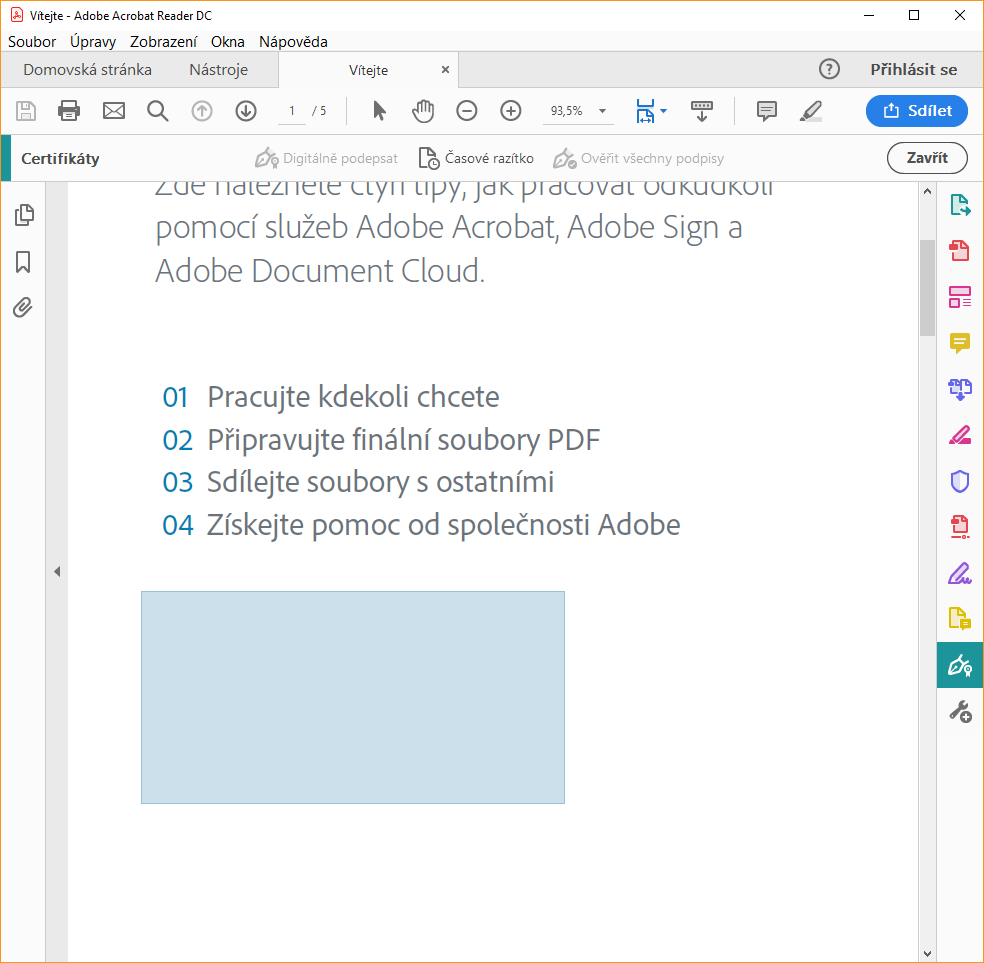Click link 04 Získejte pomoc od společnosti Adobe
Image resolution: width=984 pixels, height=963 pixels.
pos(421,525)
